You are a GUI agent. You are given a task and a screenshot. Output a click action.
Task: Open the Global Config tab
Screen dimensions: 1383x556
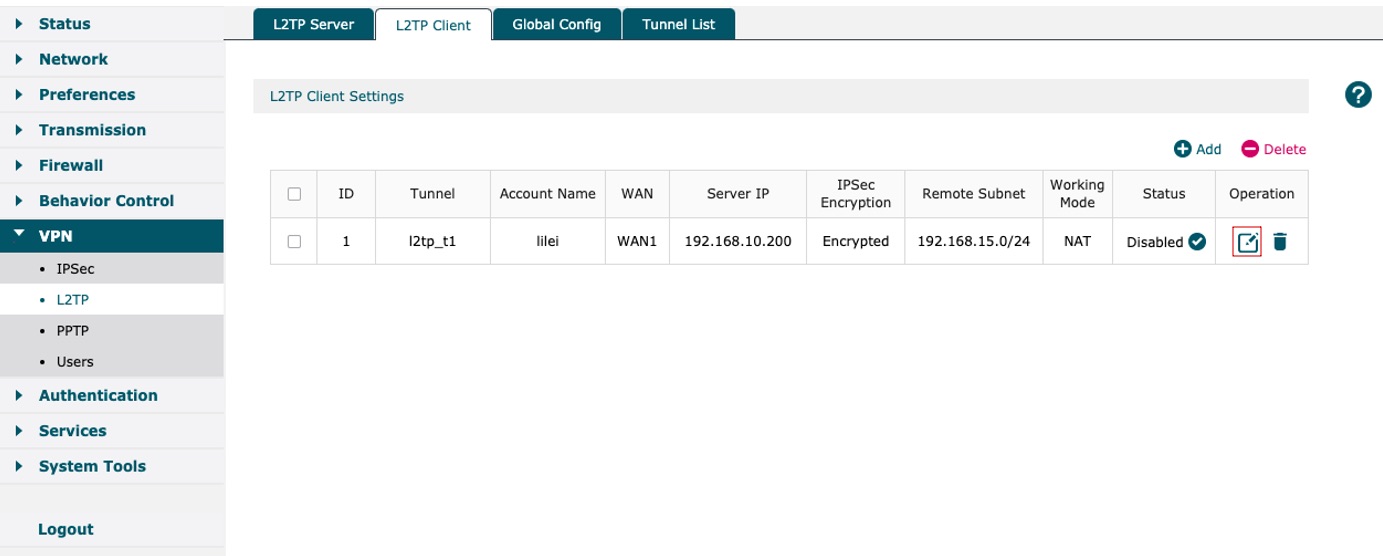557,24
